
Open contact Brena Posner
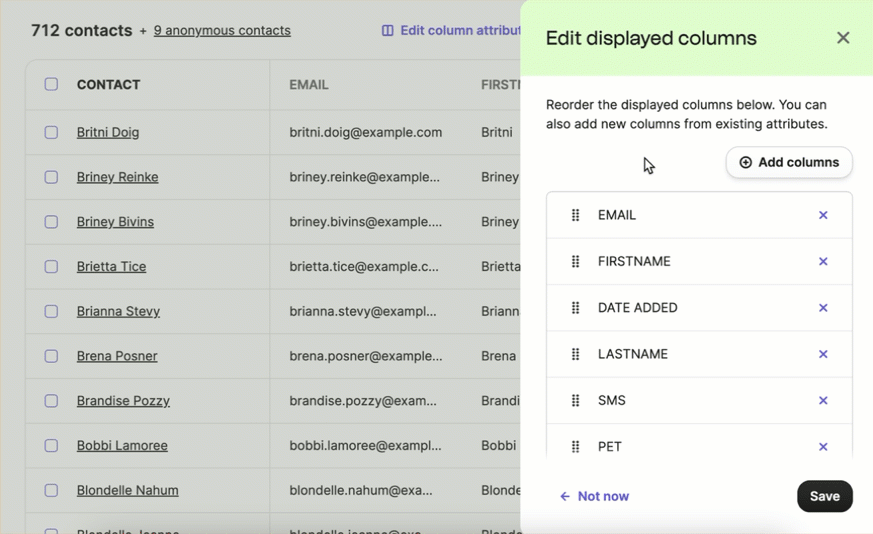(117, 356)
